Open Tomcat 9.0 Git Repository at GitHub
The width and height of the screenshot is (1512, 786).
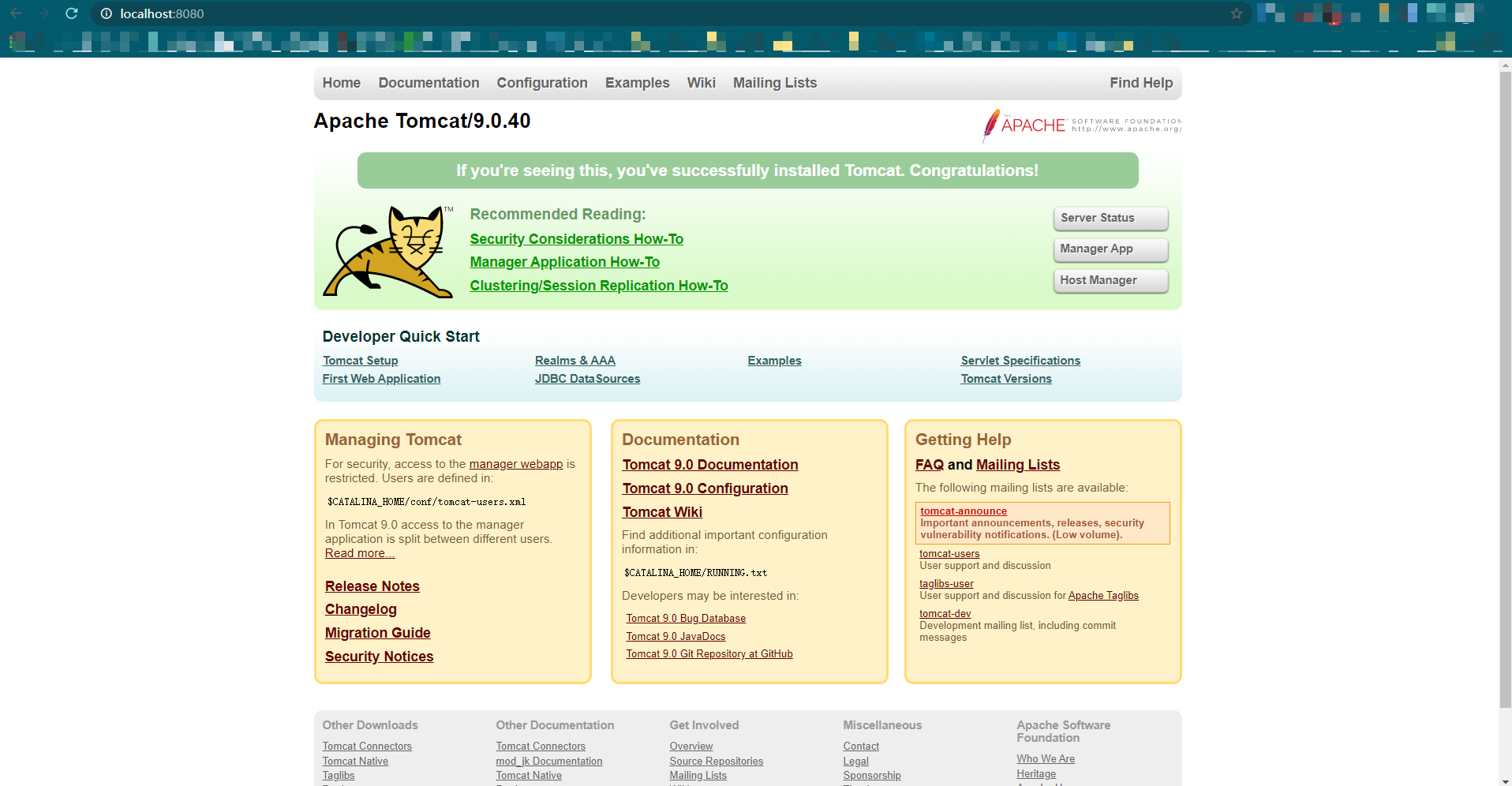(709, 654)
